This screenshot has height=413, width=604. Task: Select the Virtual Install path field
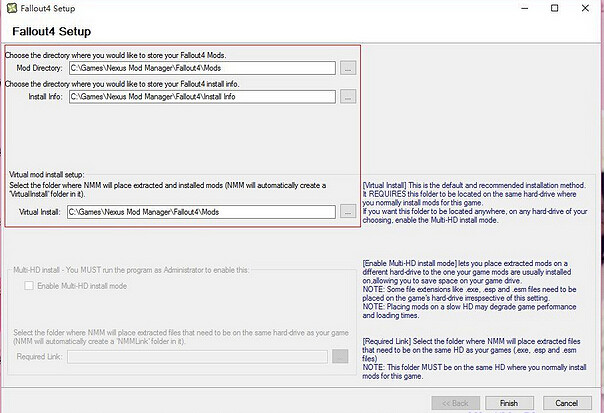click(x=200, y=212)
